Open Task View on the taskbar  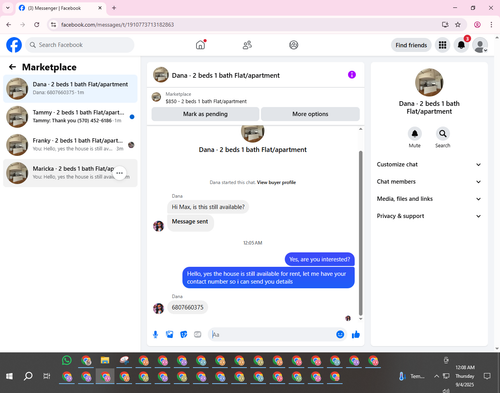click(x=47, y=376)
